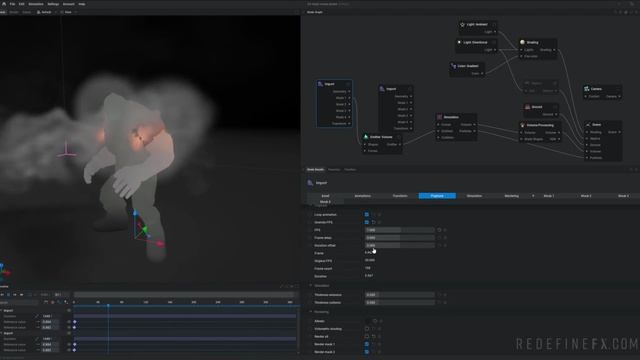Click the Shading node sphere icon

tap(522, 42)
